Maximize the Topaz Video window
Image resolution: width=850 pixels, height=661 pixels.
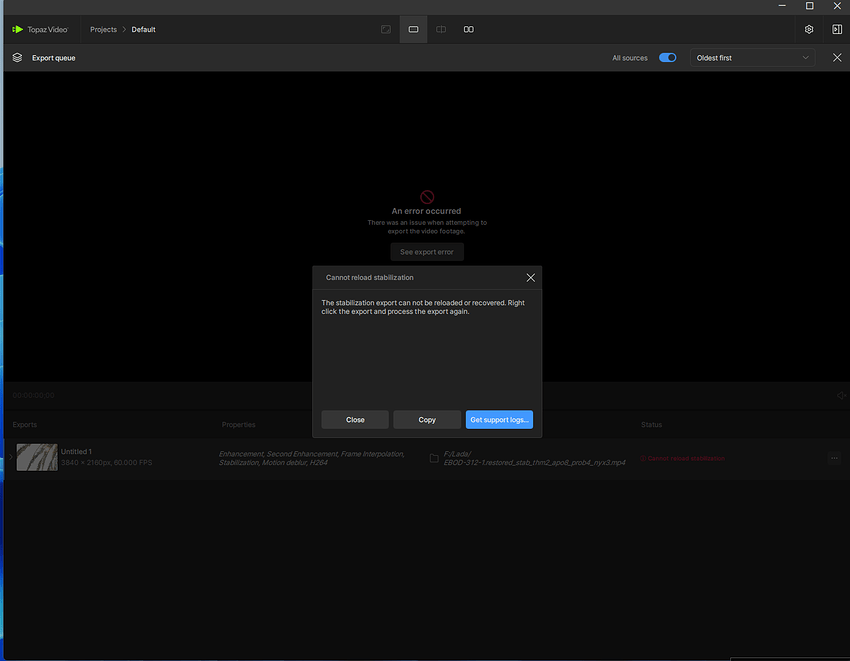pos(809,6)
